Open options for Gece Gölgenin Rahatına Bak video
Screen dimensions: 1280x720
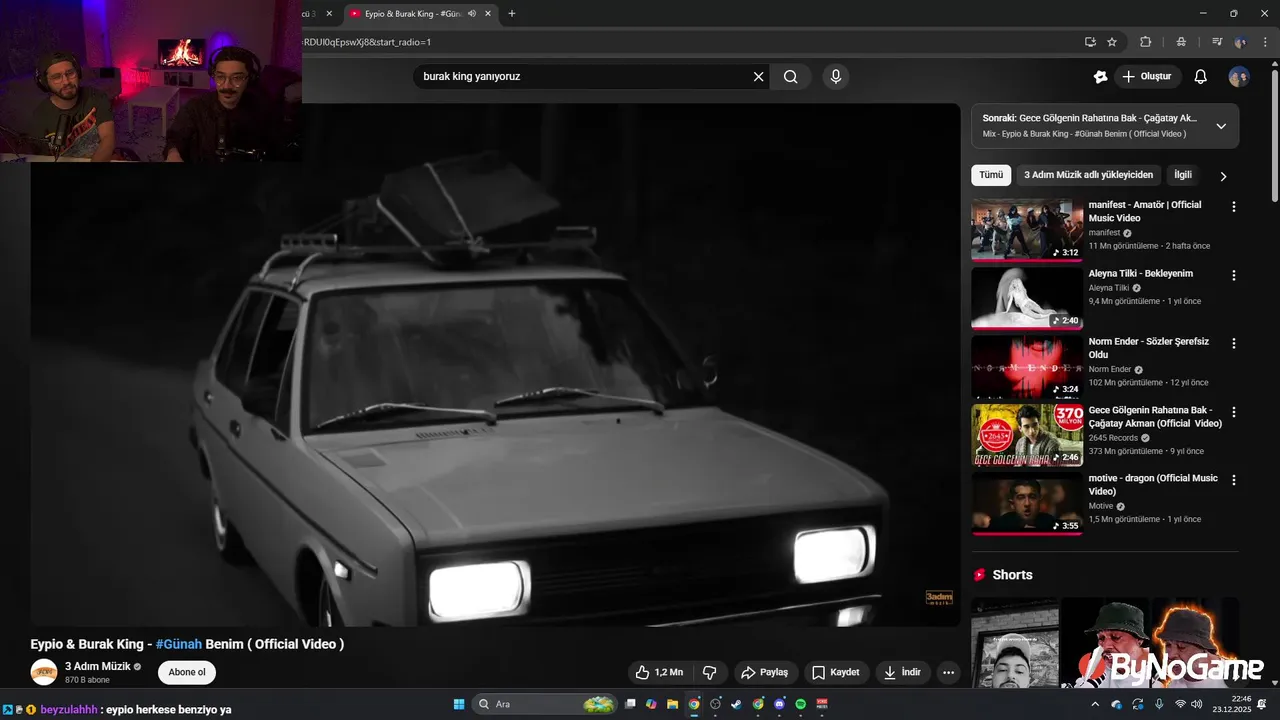tap(1233, 412)
